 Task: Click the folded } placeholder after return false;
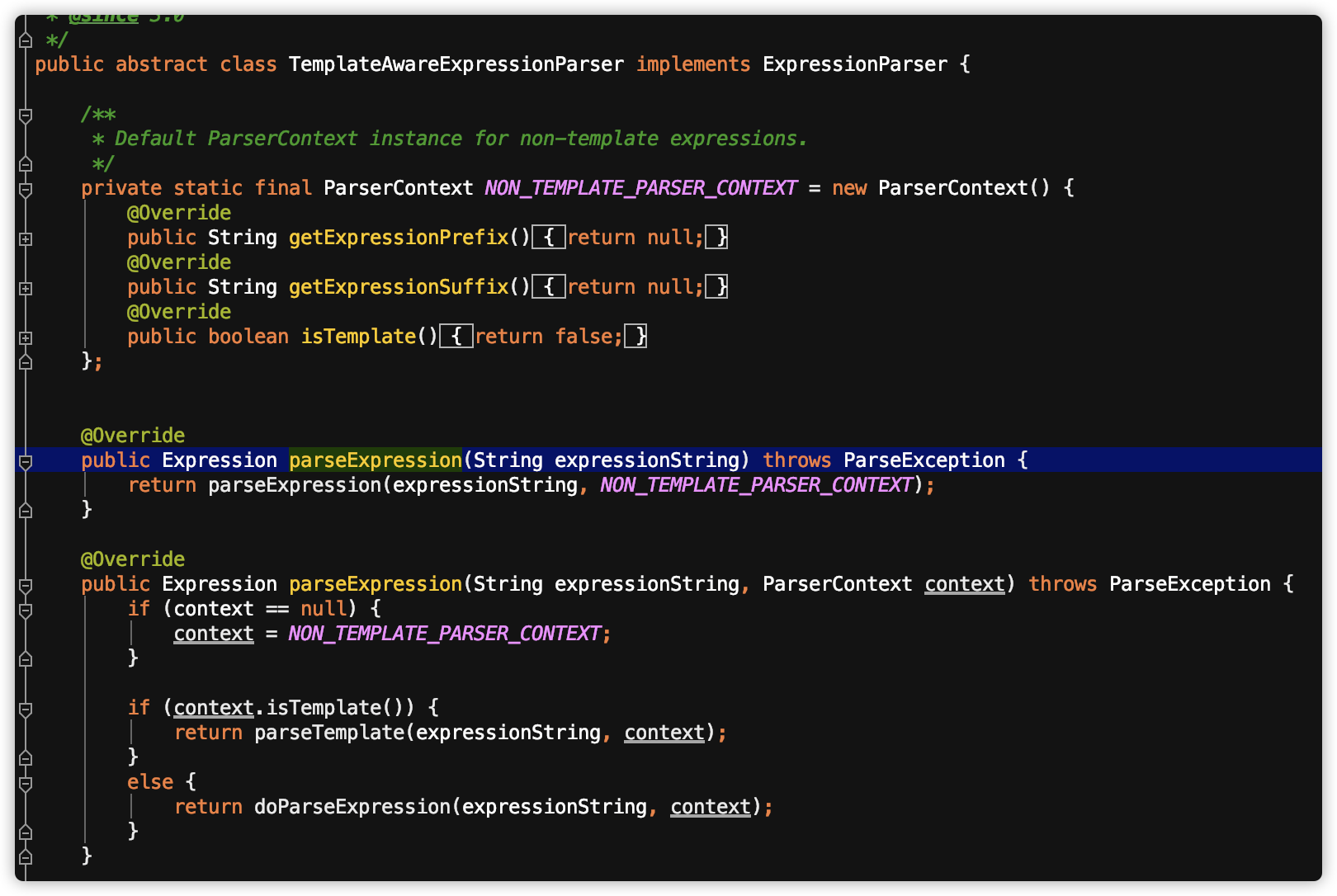[636, 337]
